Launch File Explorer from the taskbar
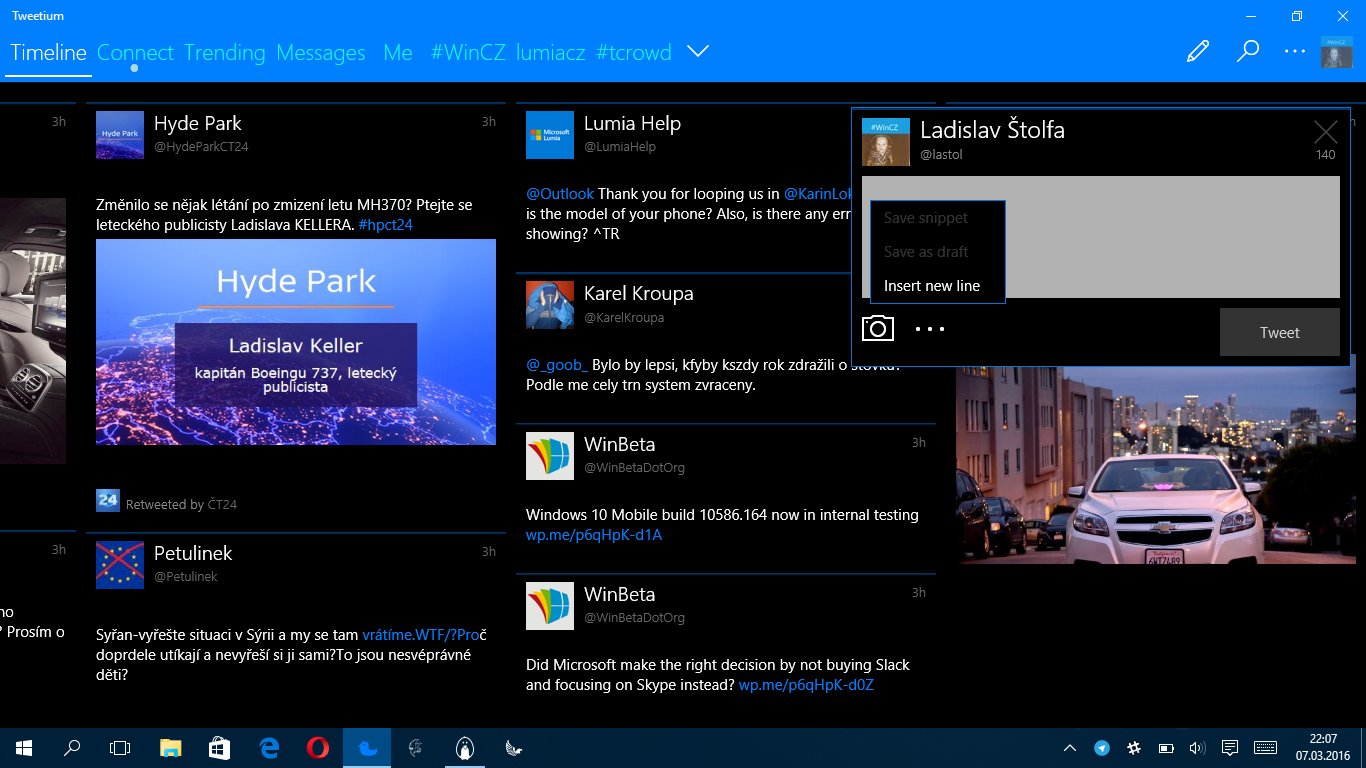This screenshot has height=768, width=1366. point(172,748)
